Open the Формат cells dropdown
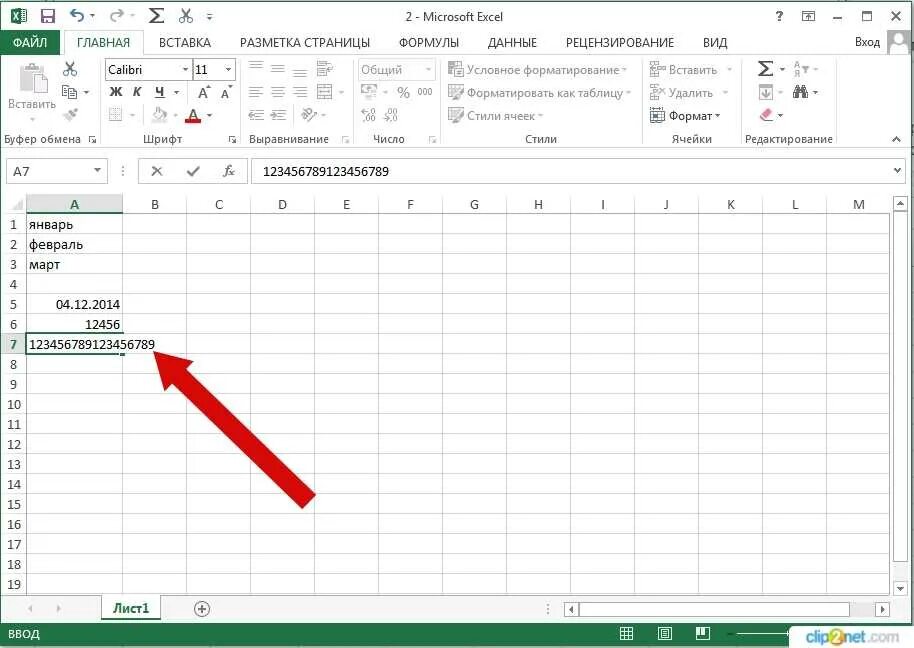914x648 pixels. click(x=686, y=115)
